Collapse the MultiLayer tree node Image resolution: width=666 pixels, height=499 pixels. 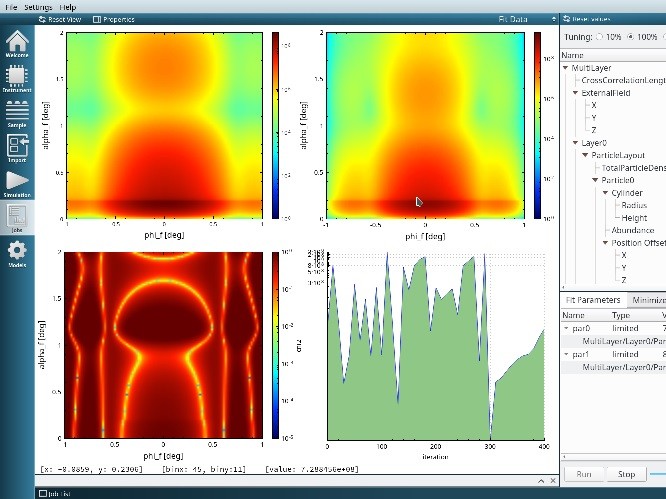coord(565,68)
